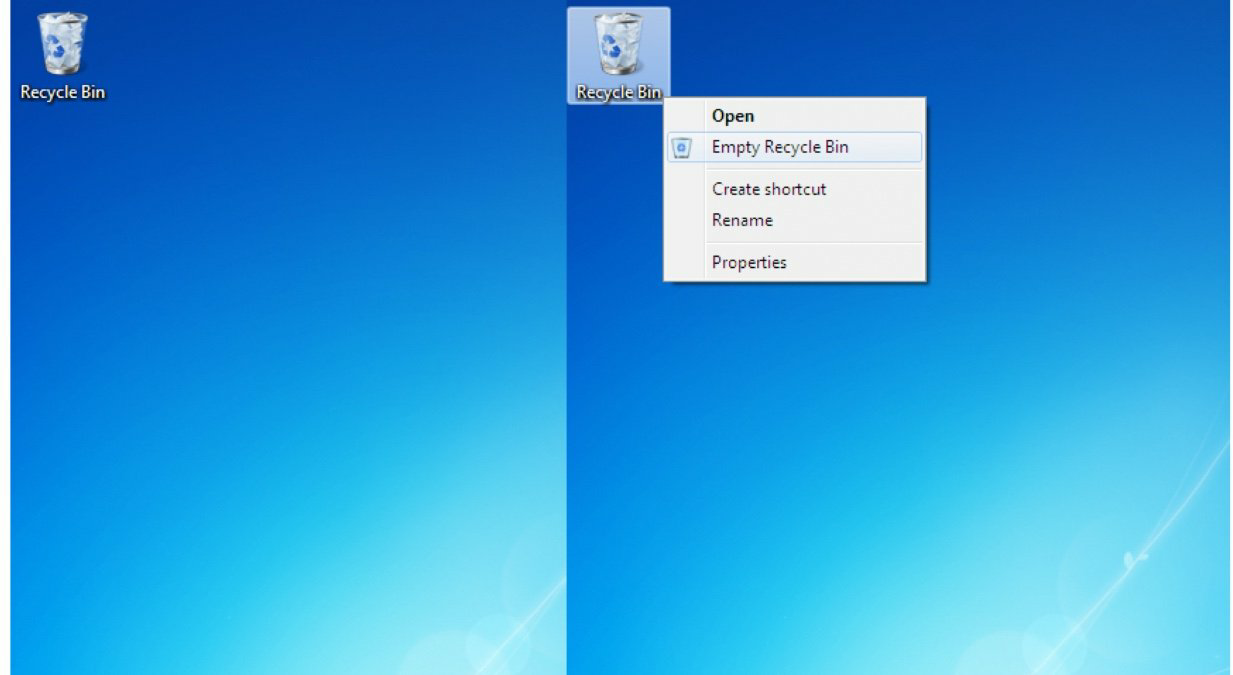Image resolution: width=1233 pixels, height=675 pixels.
Task: Click the highlighted Recycle Bin icon above context menu
Action: tap(619, 44)
